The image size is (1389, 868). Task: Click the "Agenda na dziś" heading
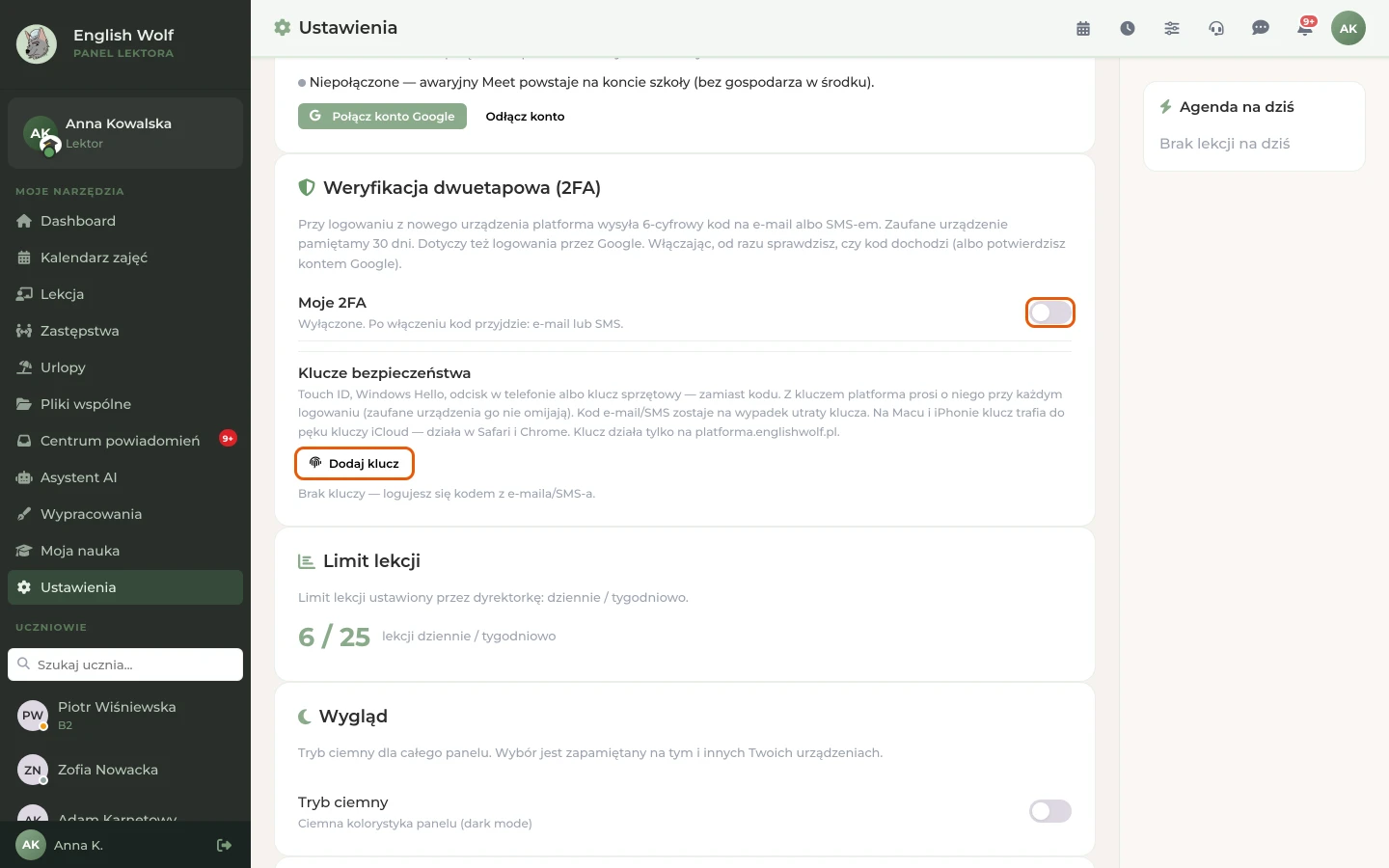coord(1237,107)
